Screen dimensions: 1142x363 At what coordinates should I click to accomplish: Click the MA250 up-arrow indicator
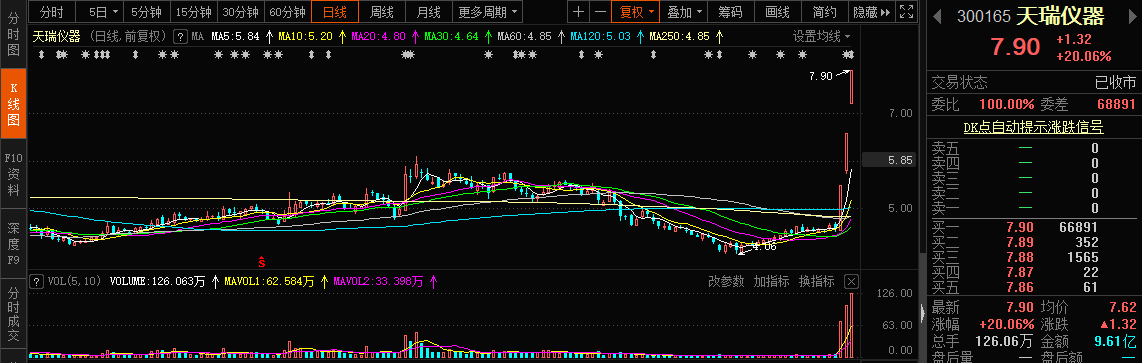click(x=719, y=36)
